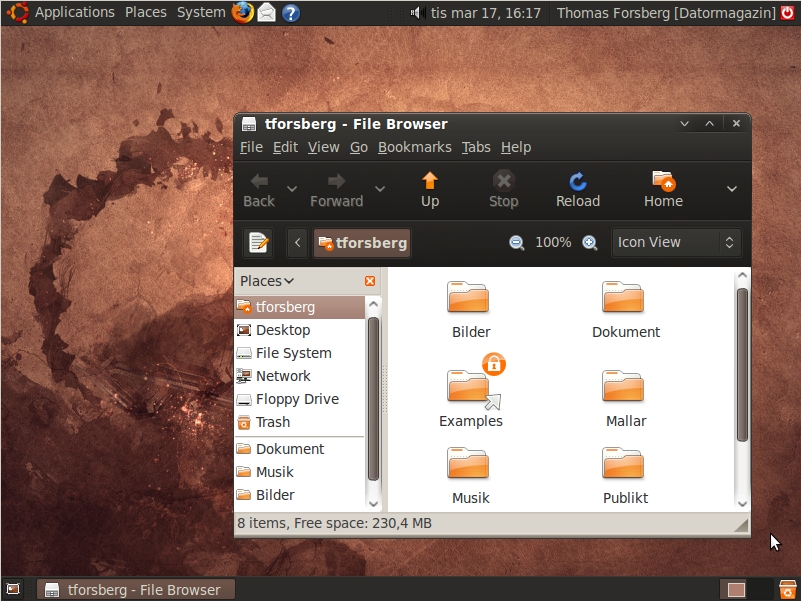Viewport: 801px width, 601px height.
Task: Open the Thomas Forsberg user switcher
Action: [x=666, y=13]
